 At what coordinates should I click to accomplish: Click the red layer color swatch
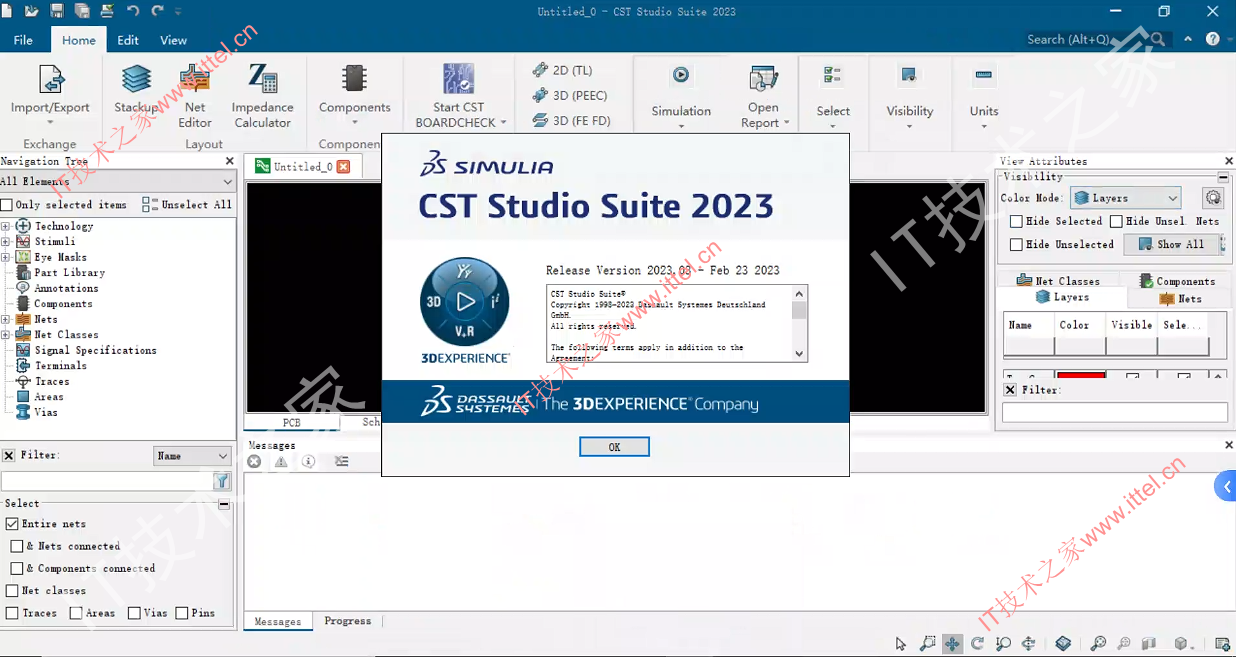1080,375
